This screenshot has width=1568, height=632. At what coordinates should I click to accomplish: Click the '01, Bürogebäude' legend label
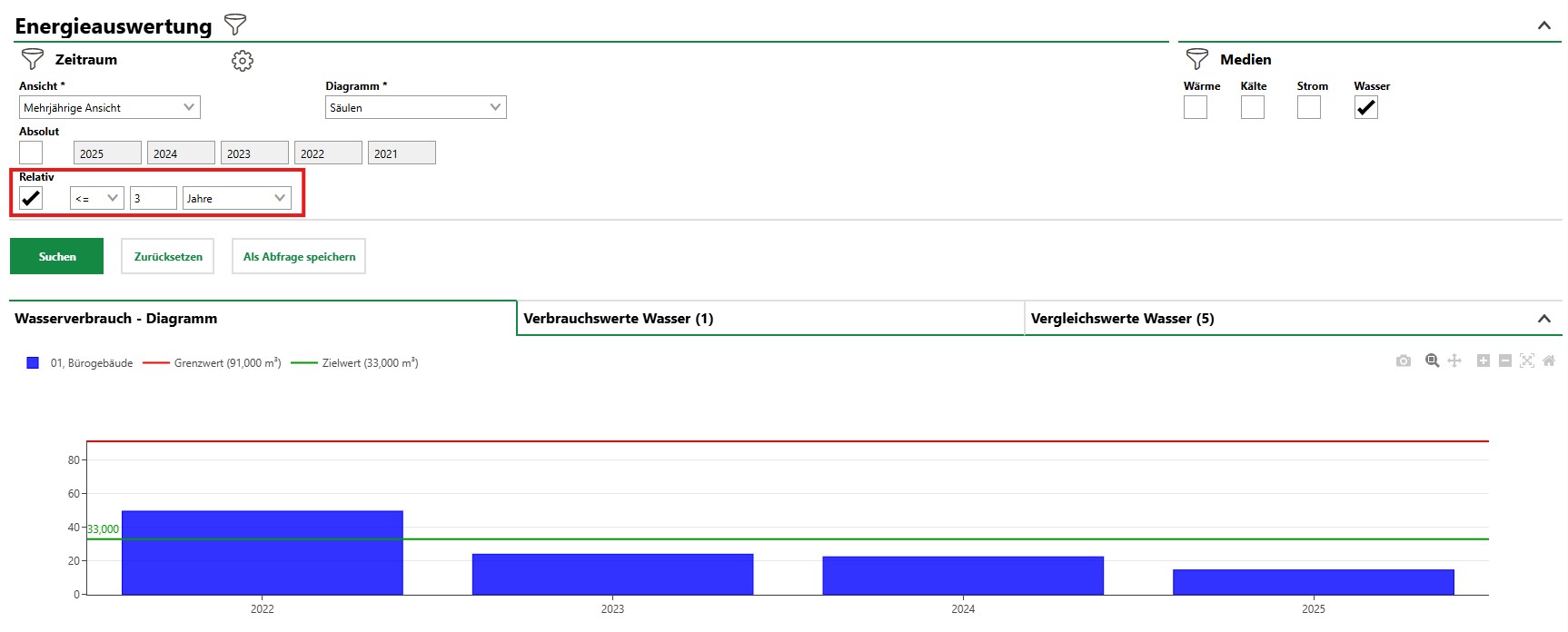pyautogui.click(x=92, y=363)
